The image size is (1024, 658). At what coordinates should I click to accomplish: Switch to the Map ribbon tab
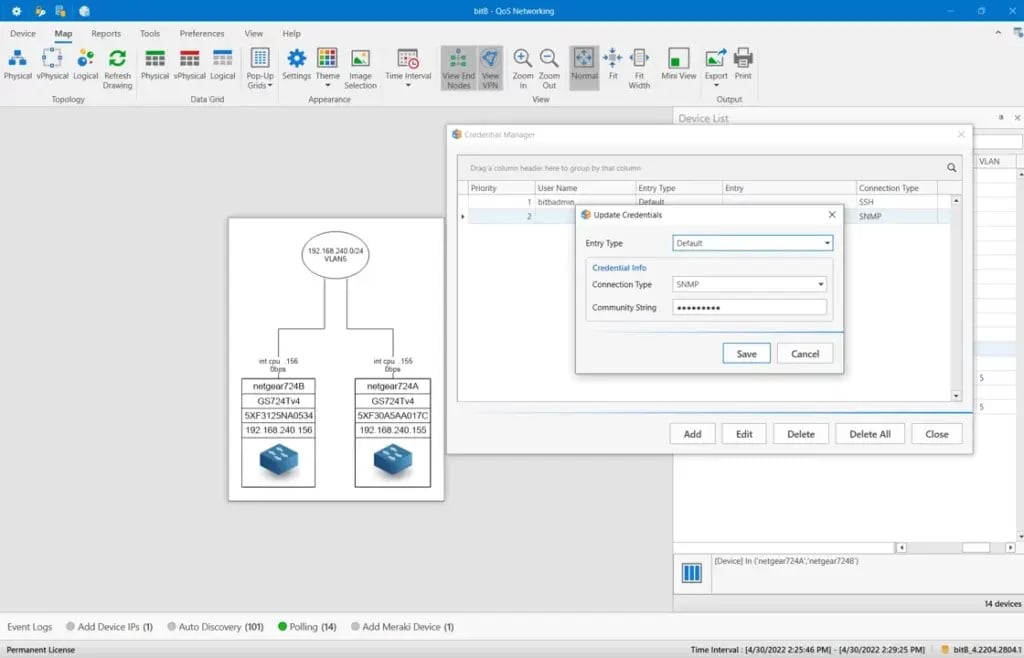click(63, 33)
